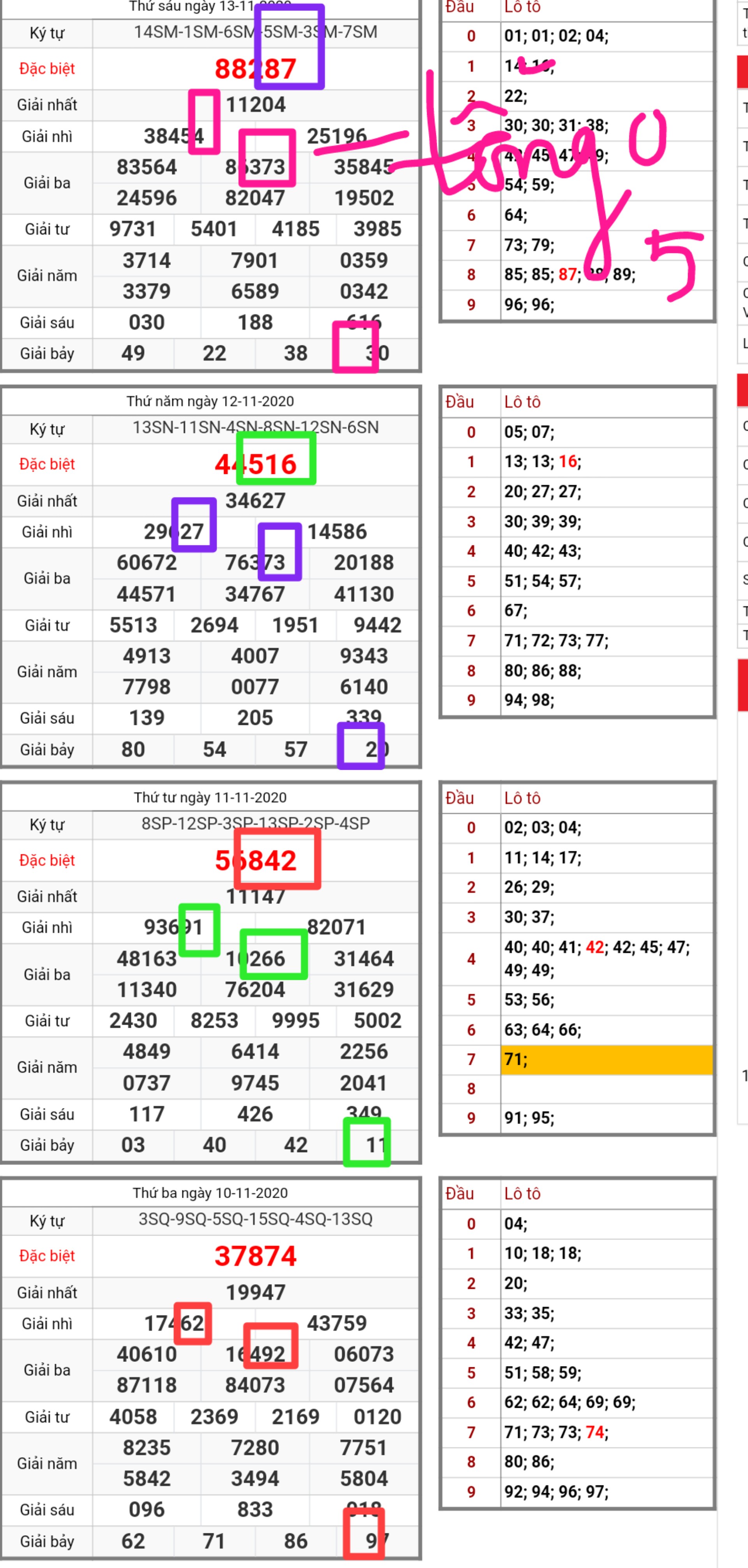Click the fifth prize number 7280
Image resolution: width=748 pixels, height=1568 pixels.
[x=255, y=1448]
